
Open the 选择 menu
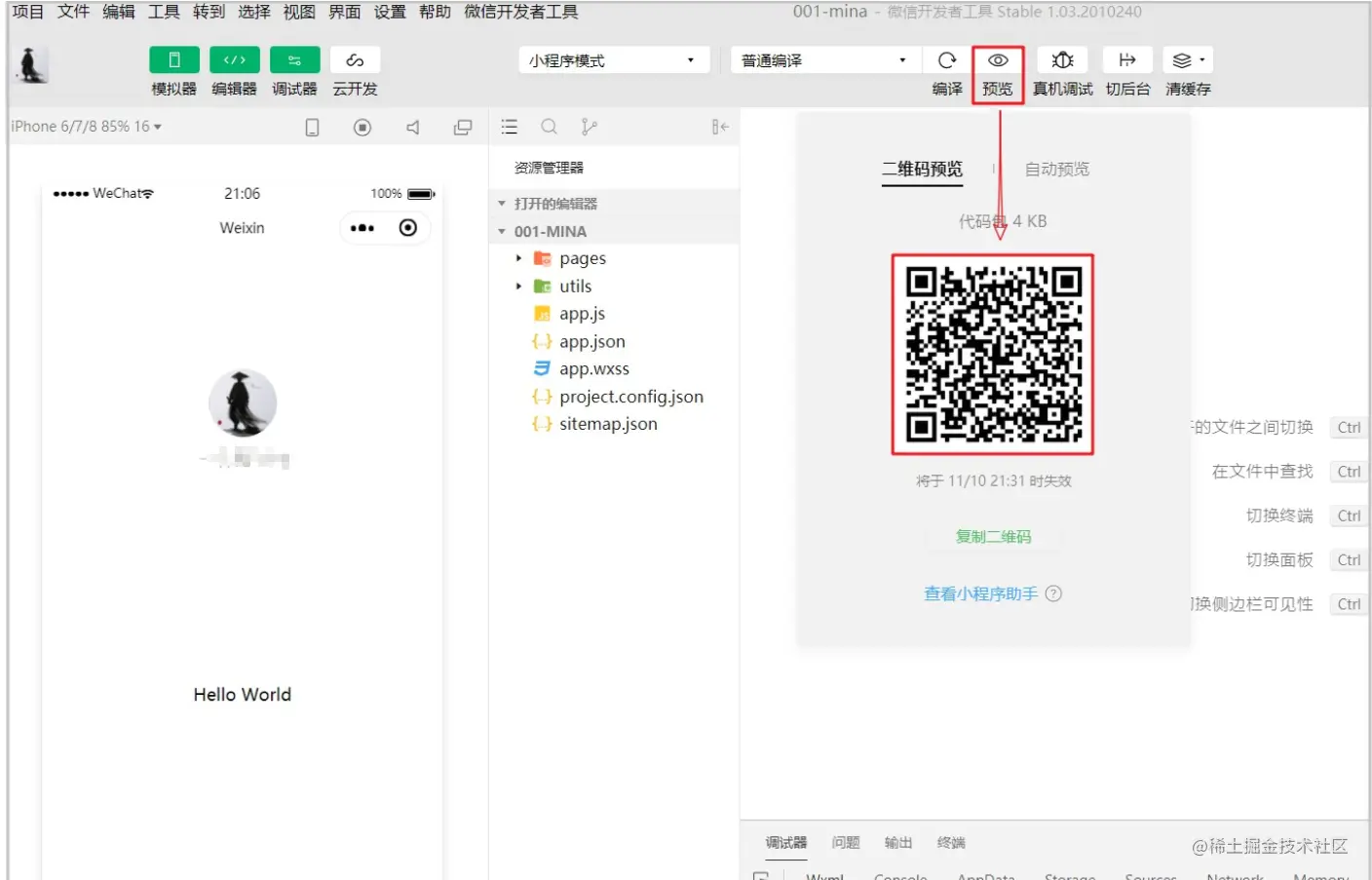point(254,12)
